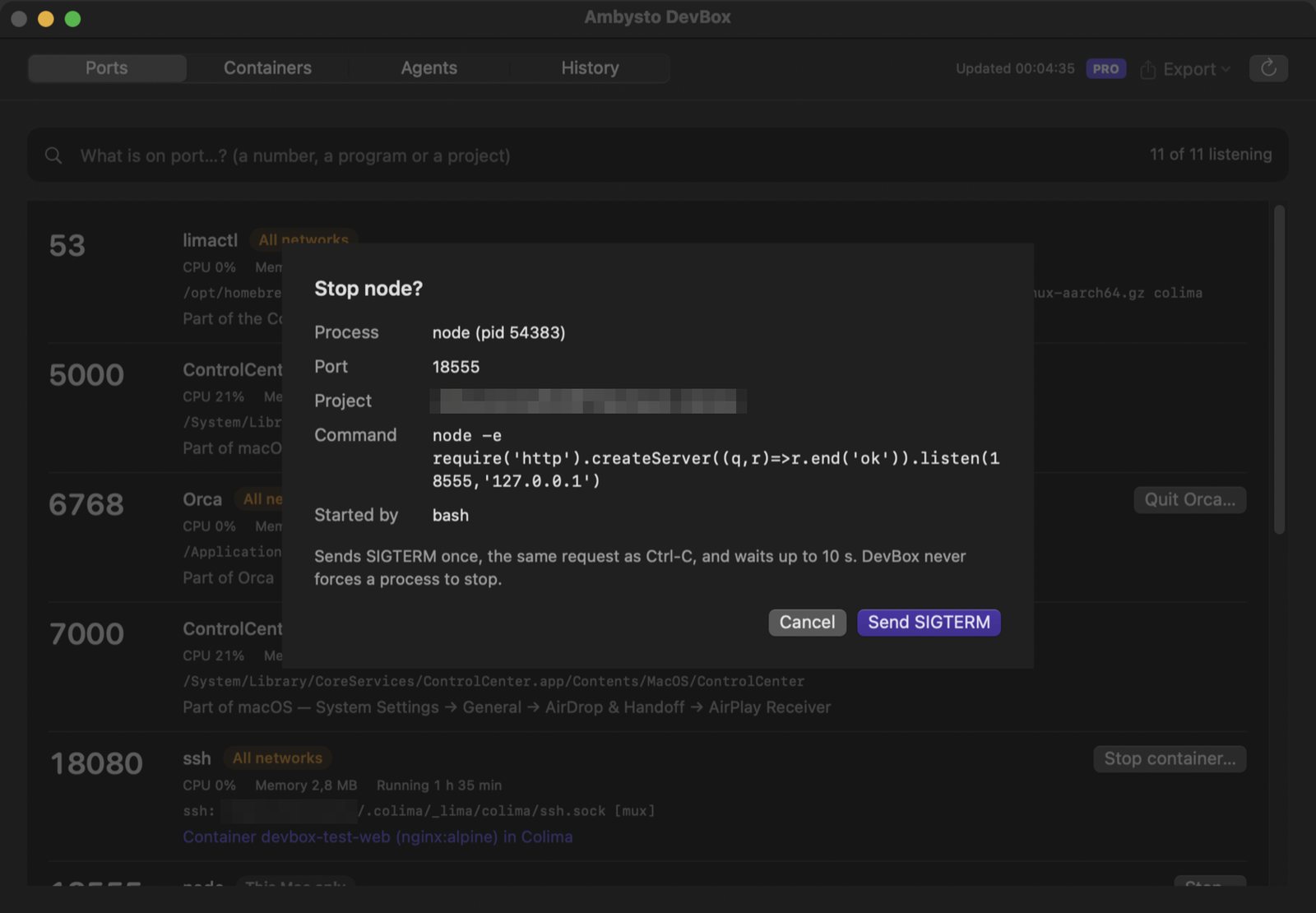Click the 'bash' Started by value
Viewport: 1316px width, 913px height.
point(451,516)
